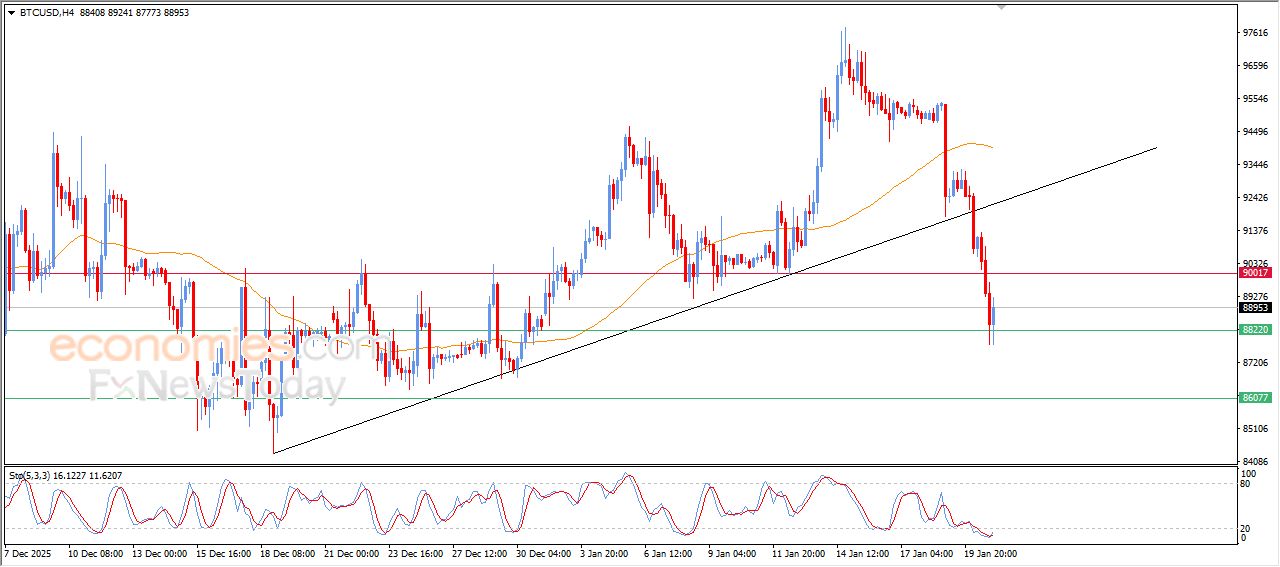Click the 19 Jan 20:00 time label
This screenshot has height=567, width=1280.
coord(990,553)
